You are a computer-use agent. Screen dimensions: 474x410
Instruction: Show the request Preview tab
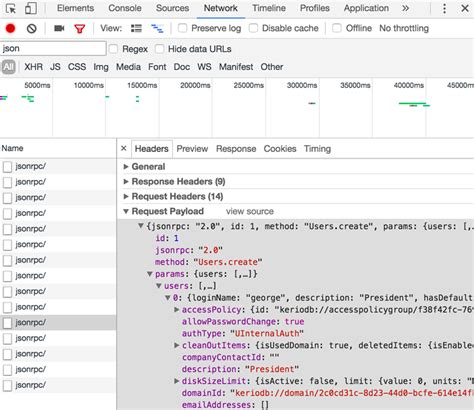[192, 149]
